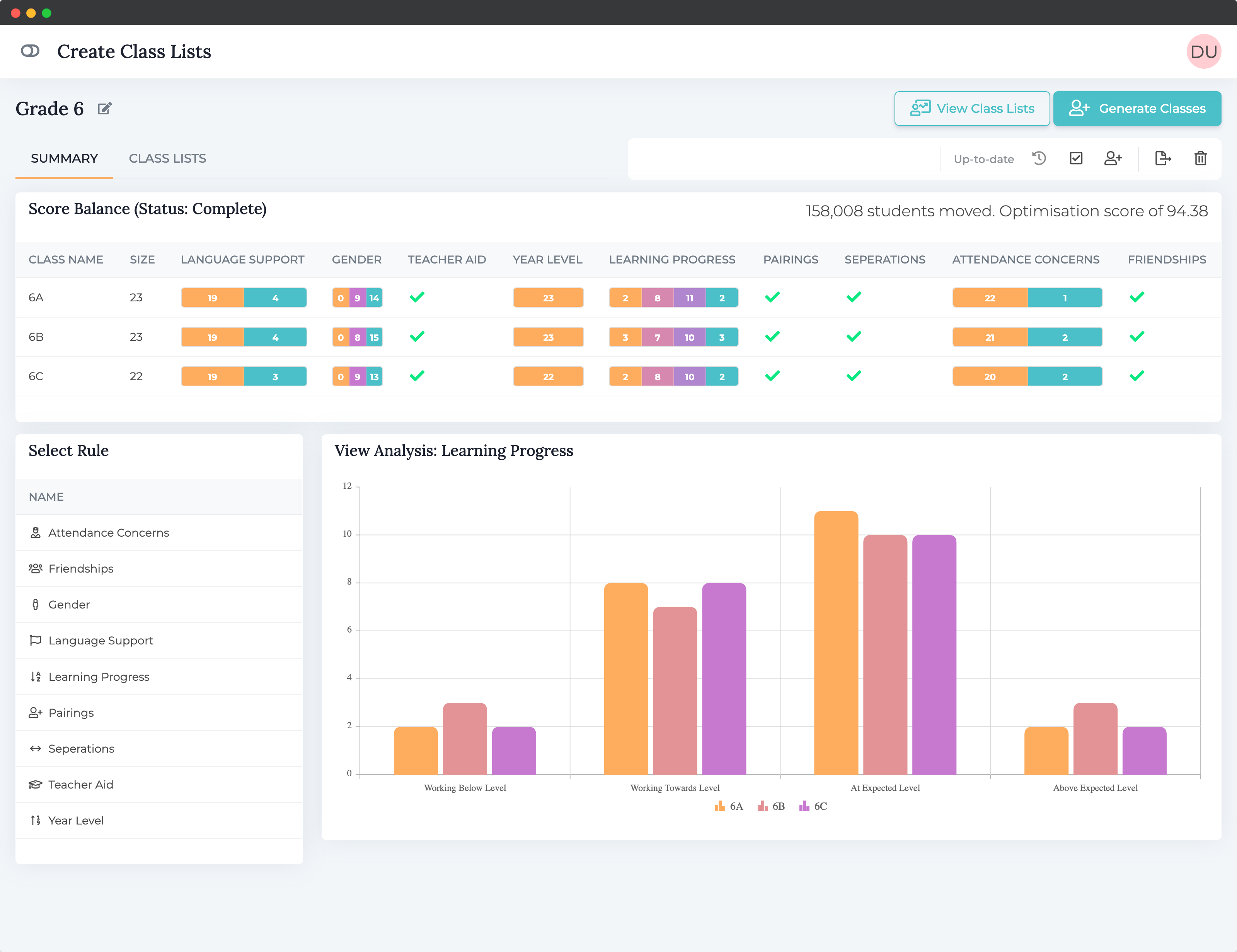Toggle 6A series in chart legend
The height and width of the screenshot is (952, 1237).
click(x=729, y=806)
